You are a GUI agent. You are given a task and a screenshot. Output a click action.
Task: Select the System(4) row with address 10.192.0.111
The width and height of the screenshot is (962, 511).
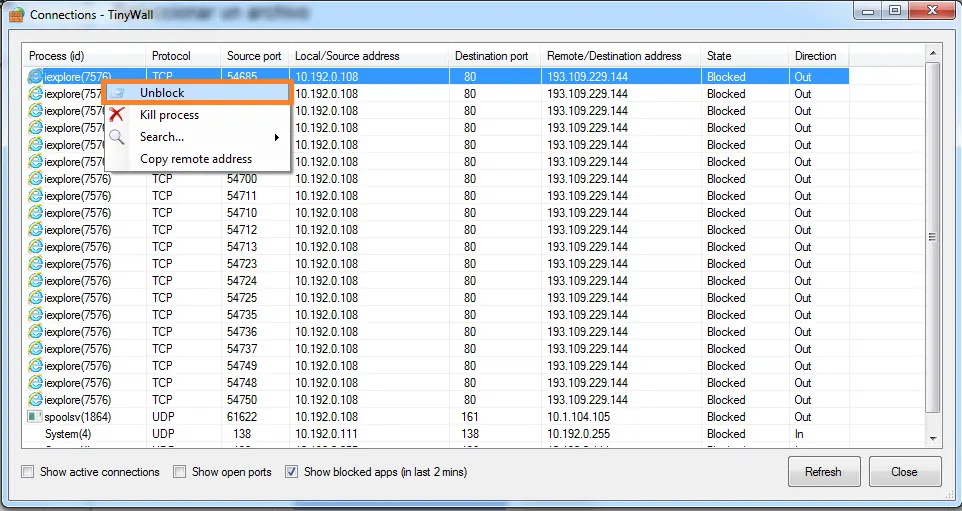[x=436, y=434]
